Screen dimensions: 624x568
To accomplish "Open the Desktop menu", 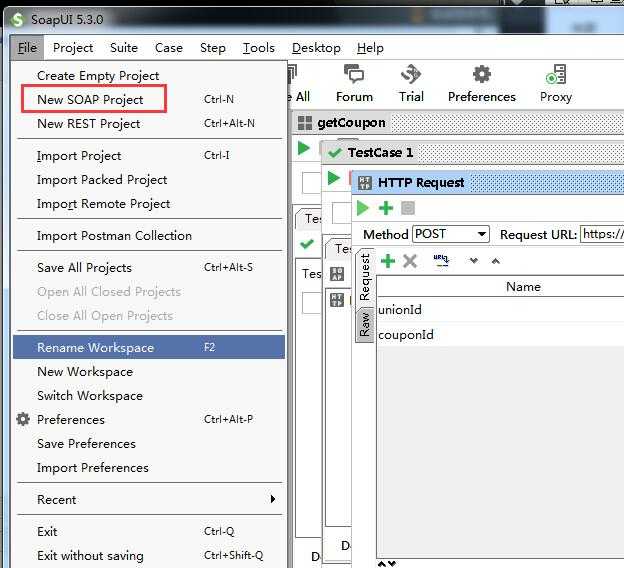I will (x=316, y=48).
